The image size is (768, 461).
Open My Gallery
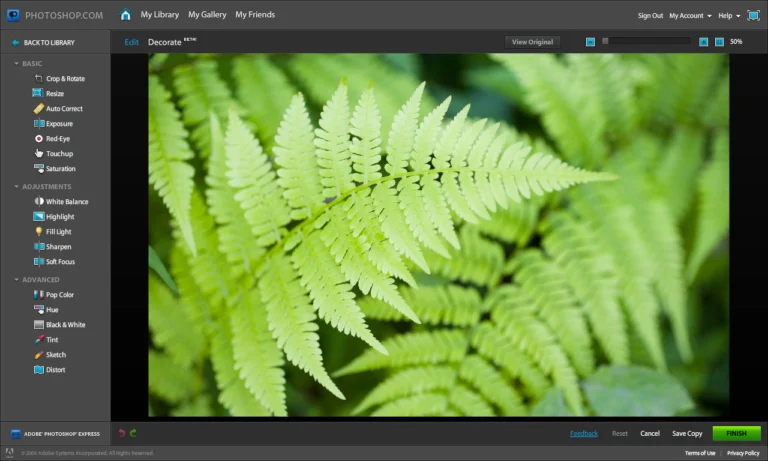(207, 15)
